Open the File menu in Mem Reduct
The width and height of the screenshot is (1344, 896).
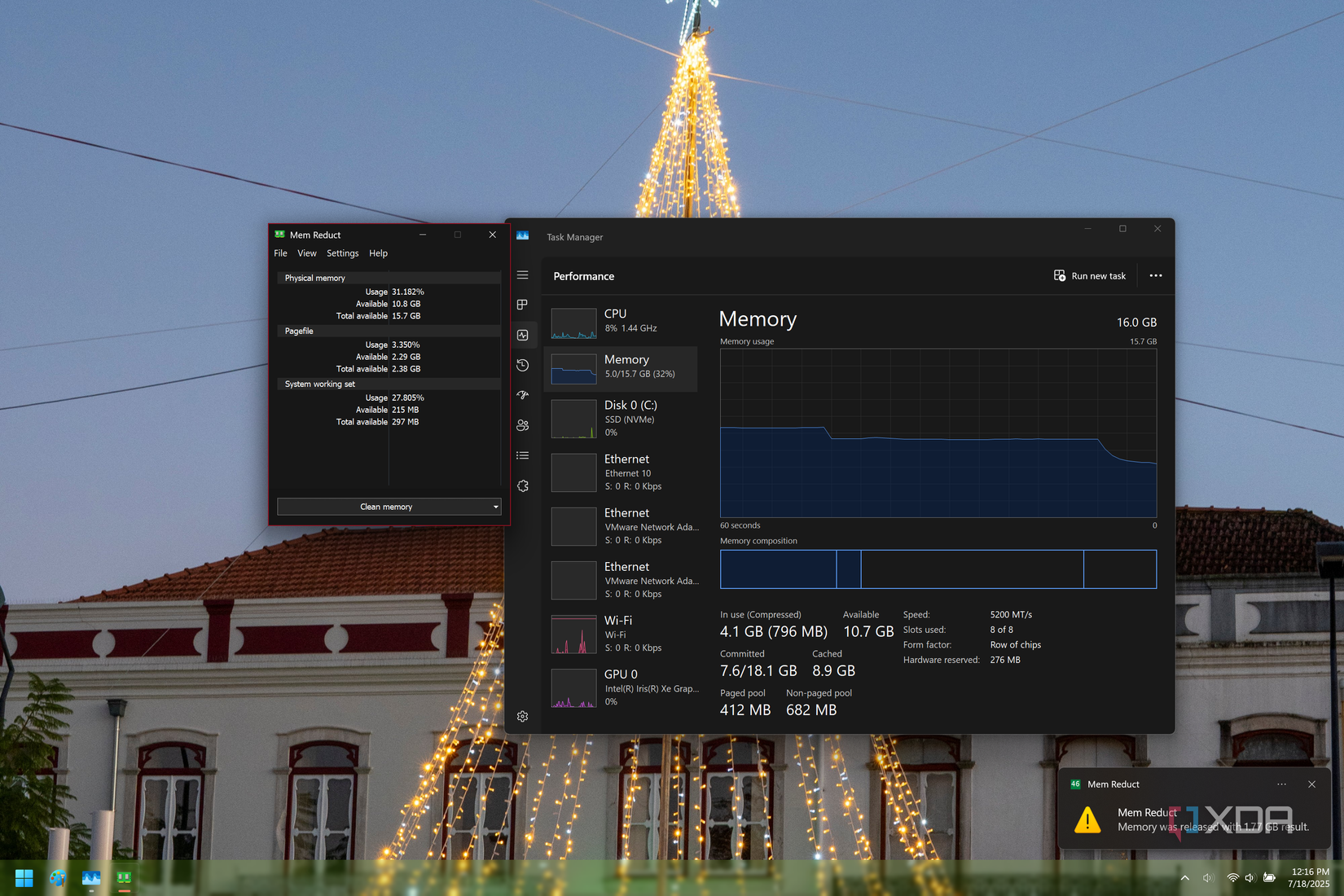click(279, 253)
